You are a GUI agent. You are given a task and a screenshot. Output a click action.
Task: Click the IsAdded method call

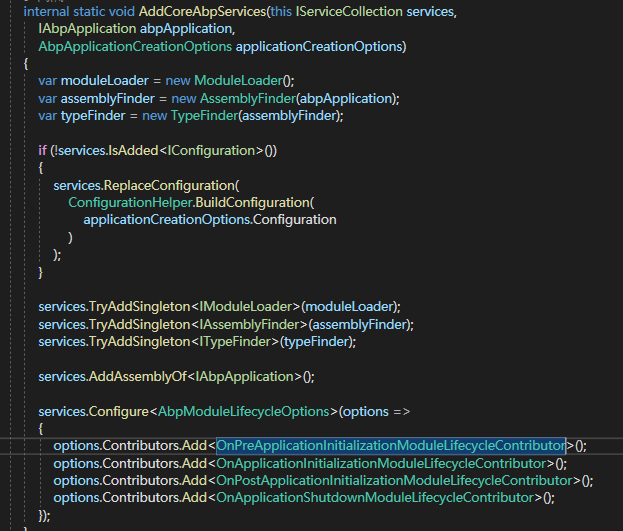click(133, 151)
